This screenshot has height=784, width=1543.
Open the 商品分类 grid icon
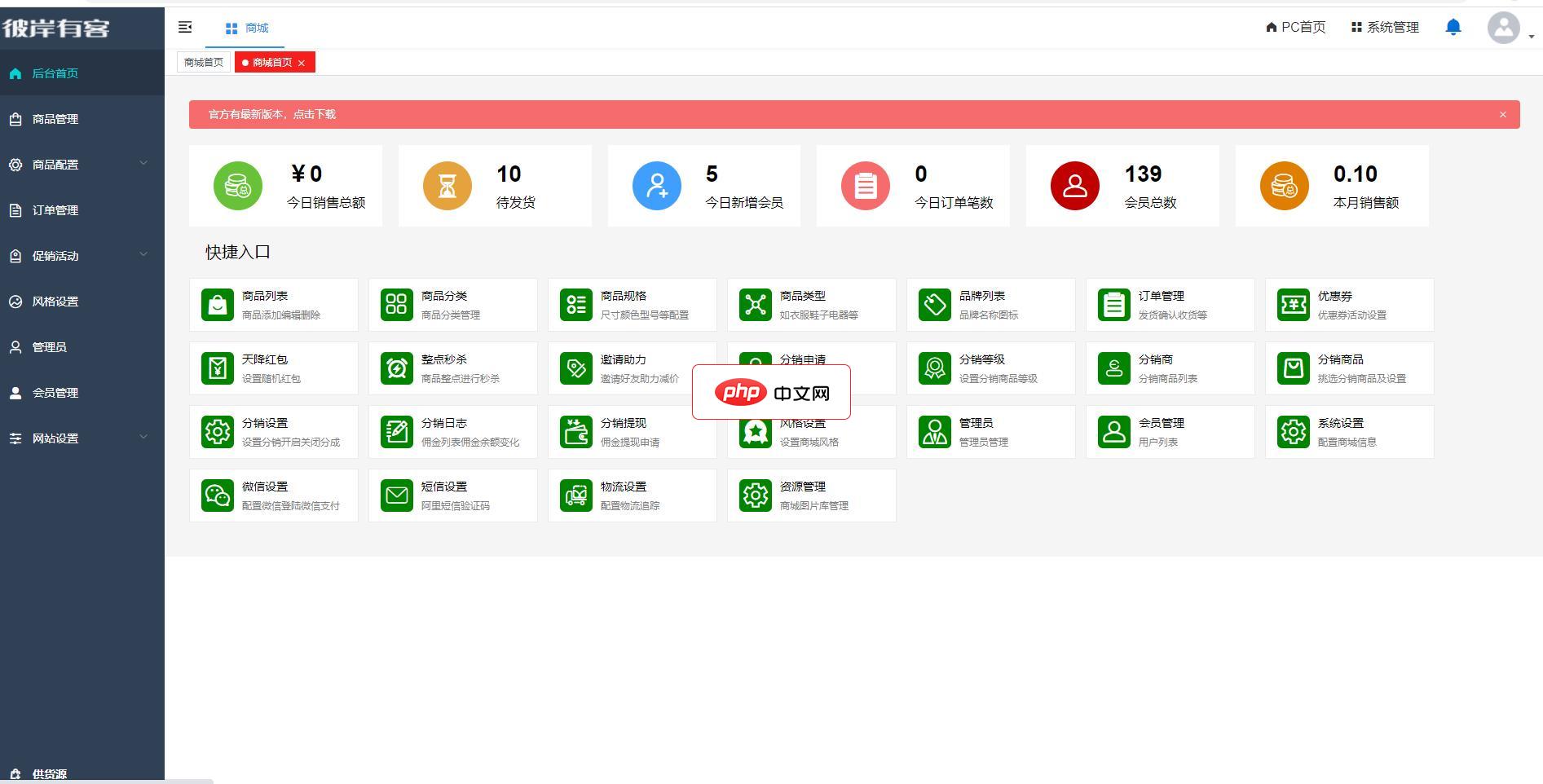click(397, 305)
